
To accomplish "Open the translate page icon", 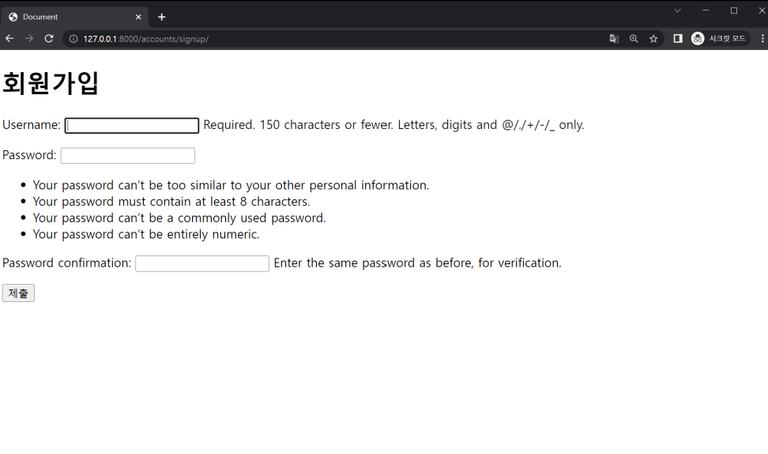I will [x=614, y=39].
